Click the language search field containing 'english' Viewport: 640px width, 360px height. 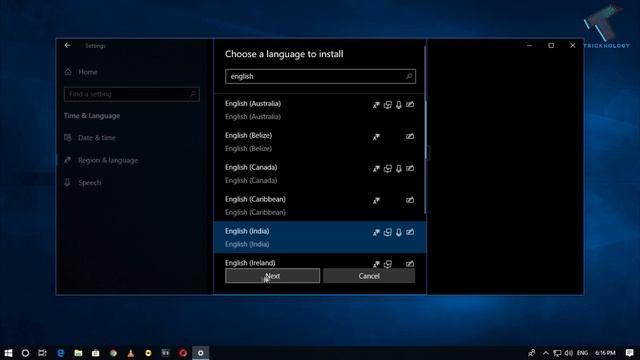(320, 76)
